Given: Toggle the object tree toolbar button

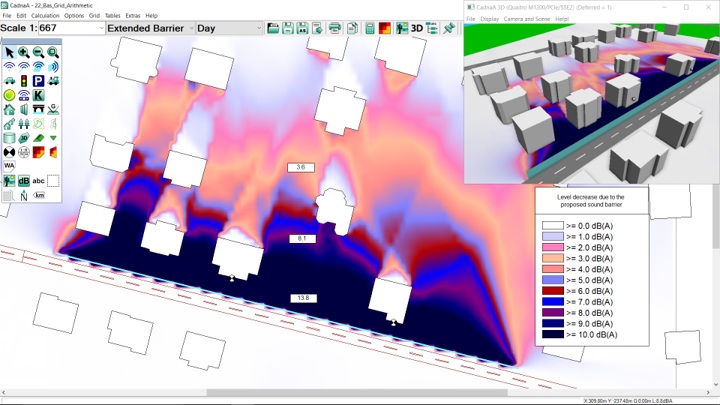Looking at the screenshot, I should click(x=432, y=28).
